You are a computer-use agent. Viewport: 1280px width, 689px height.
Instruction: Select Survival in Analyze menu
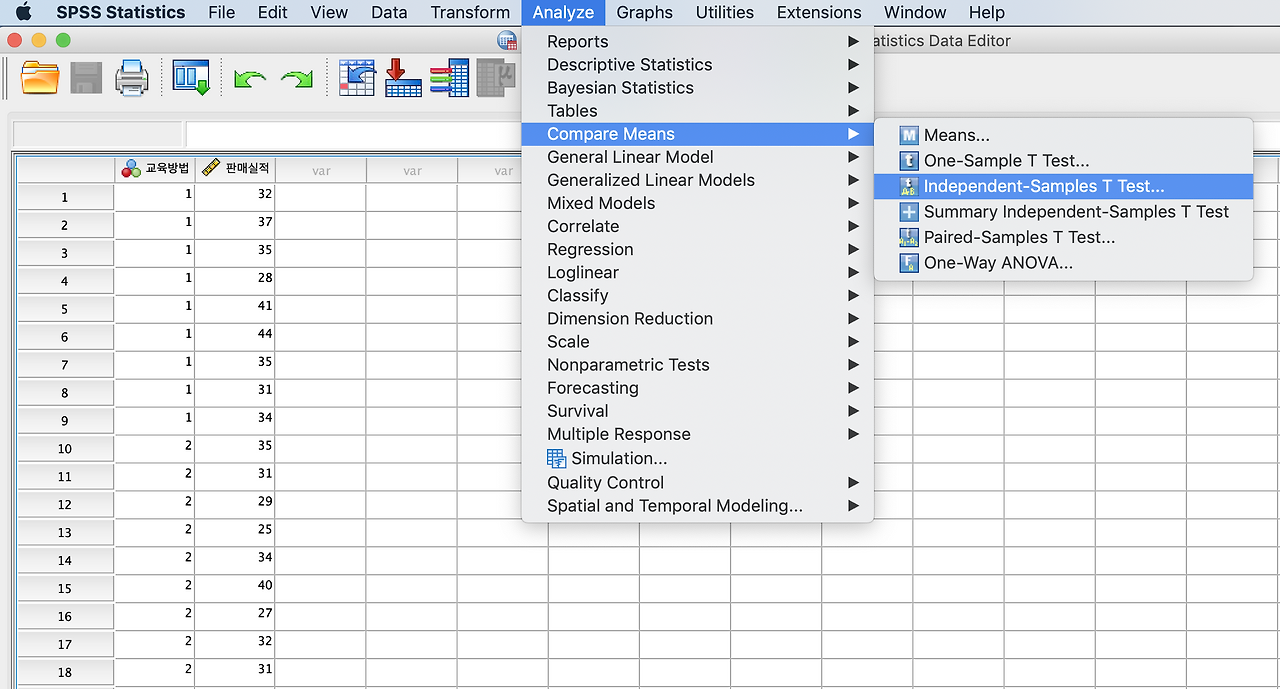(x=697, y=411)
